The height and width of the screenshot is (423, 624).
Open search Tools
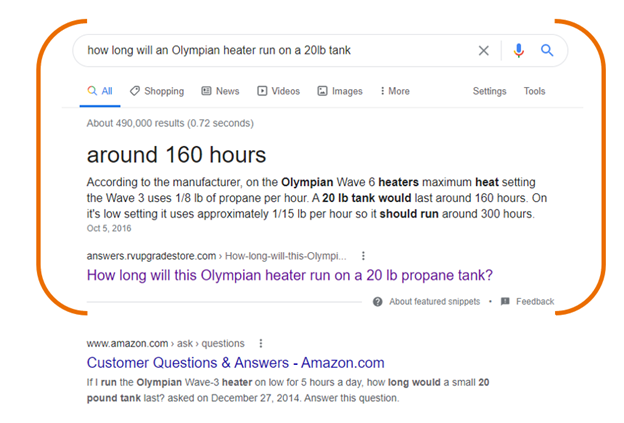[534, 91]
